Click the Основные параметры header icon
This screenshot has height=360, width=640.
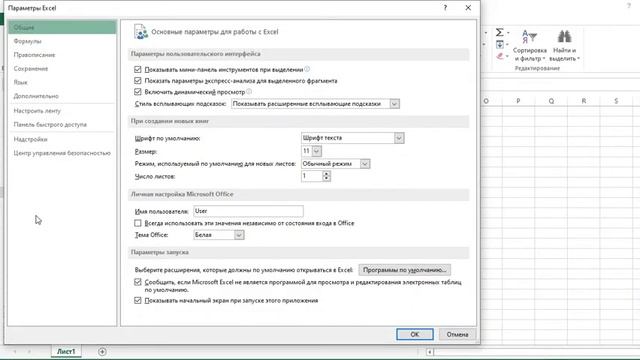coord(141,32)
